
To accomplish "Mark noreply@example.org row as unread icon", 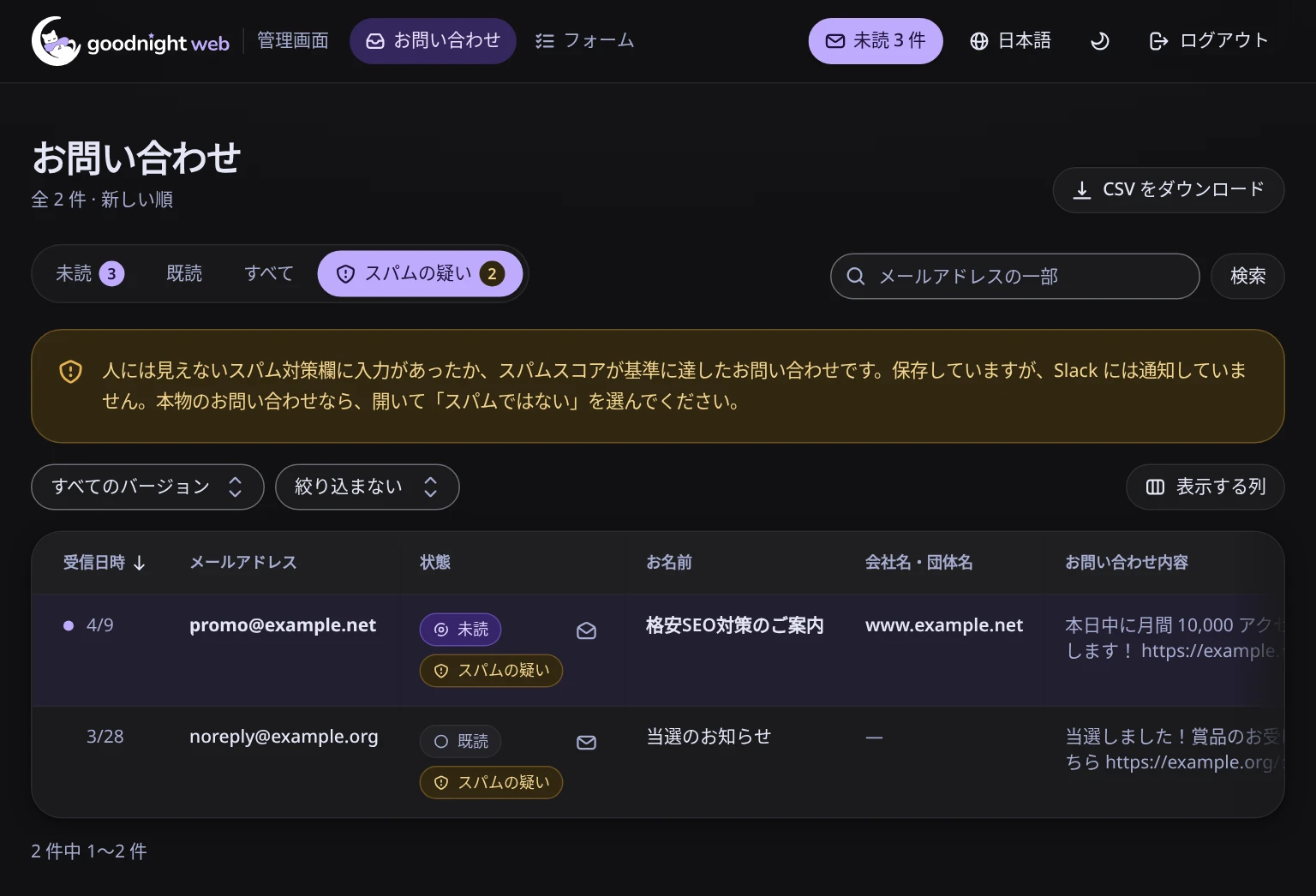I will coord(586,743).
